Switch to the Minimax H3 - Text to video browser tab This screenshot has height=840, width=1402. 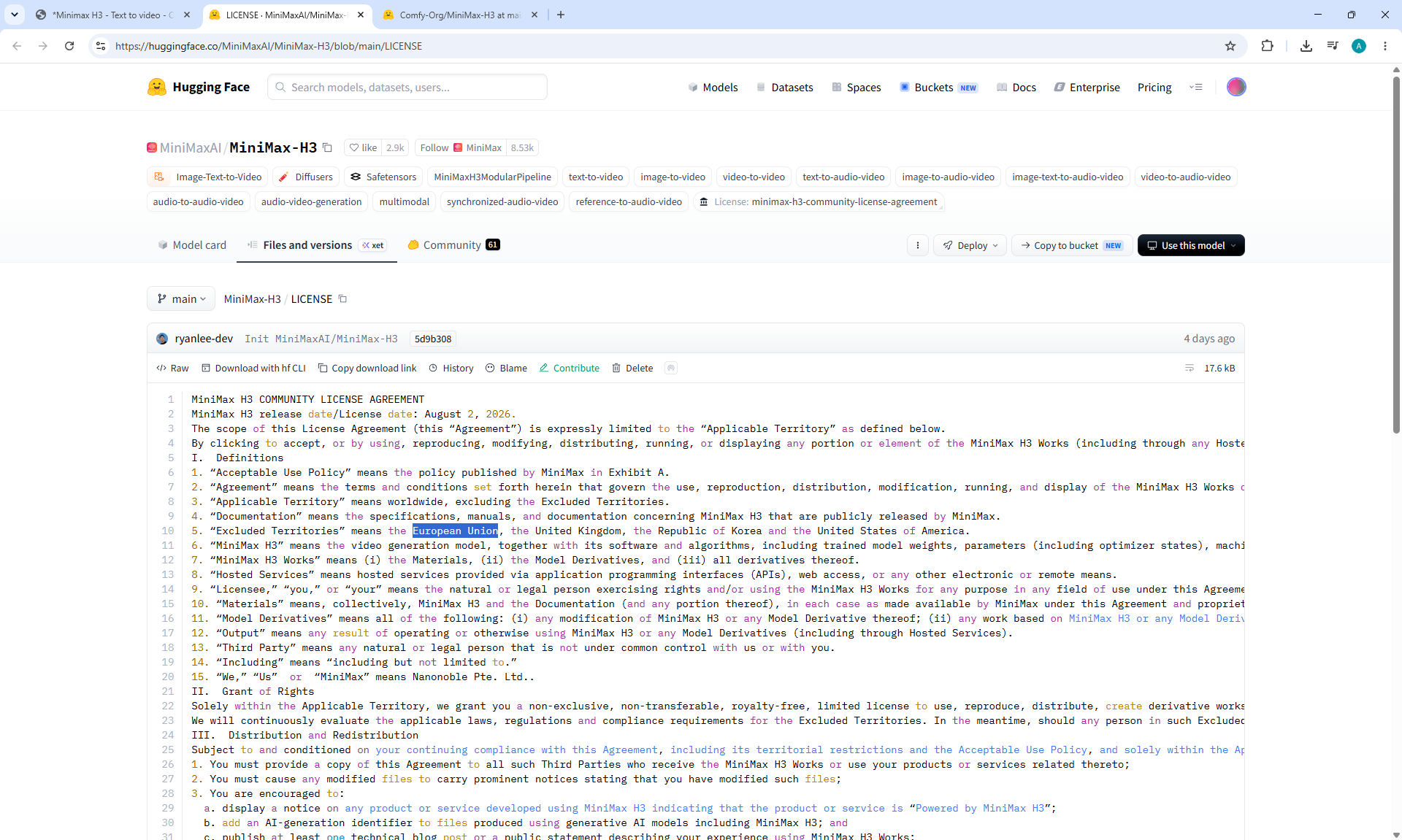(x=112, y=15)
